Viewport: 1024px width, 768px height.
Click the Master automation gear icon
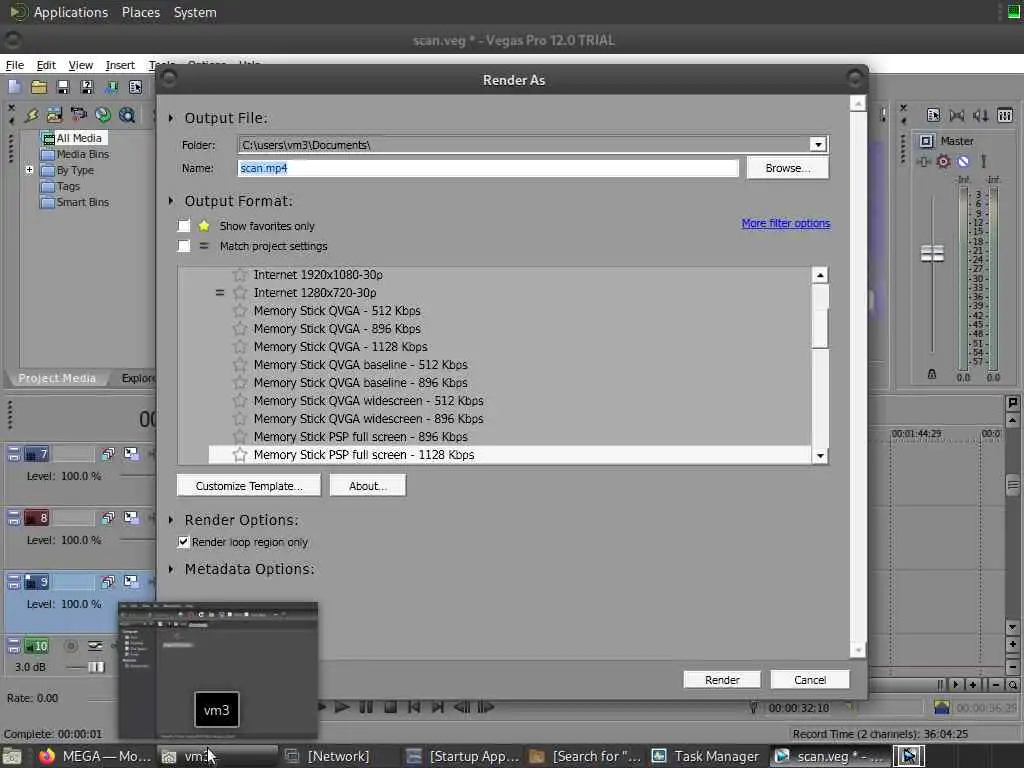[943, 161]
